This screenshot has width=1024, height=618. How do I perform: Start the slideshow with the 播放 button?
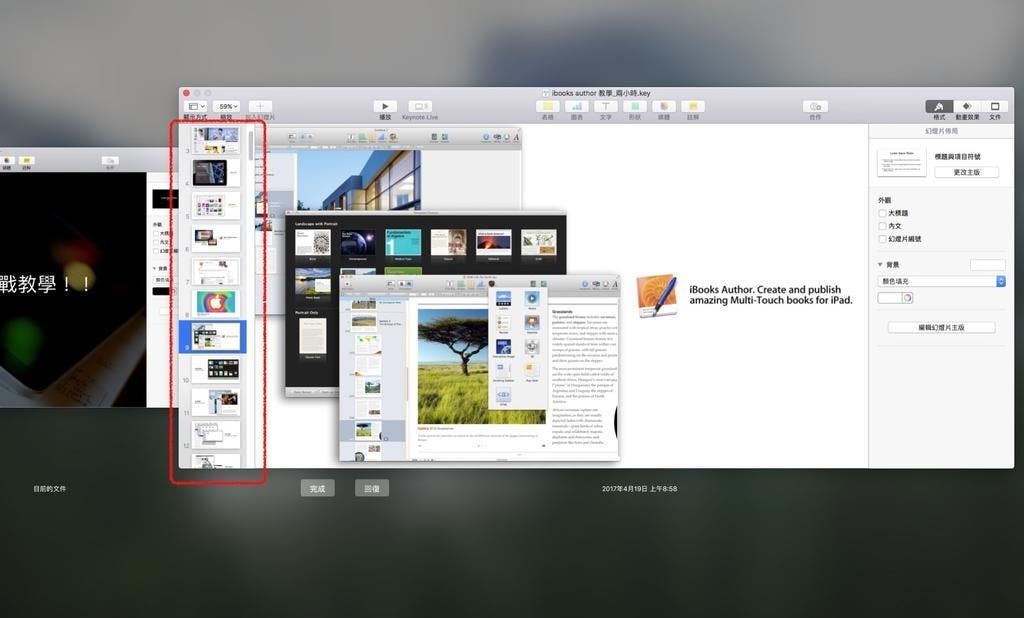pos(385,106)
